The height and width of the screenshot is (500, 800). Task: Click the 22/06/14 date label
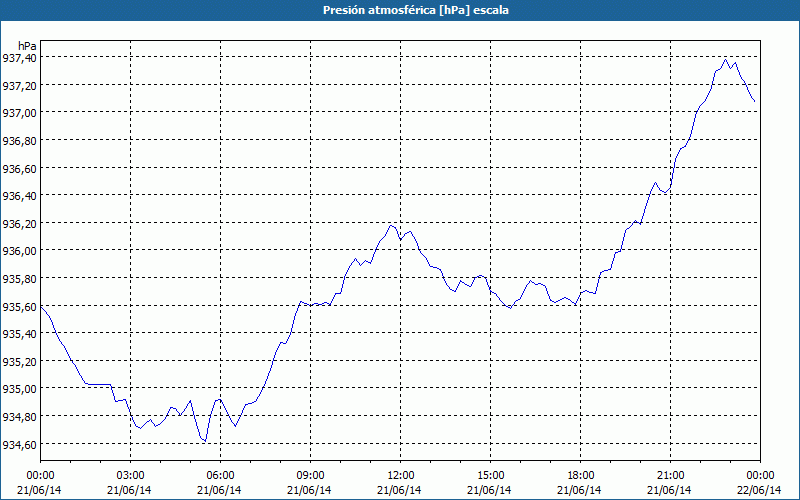click(759, 490)
